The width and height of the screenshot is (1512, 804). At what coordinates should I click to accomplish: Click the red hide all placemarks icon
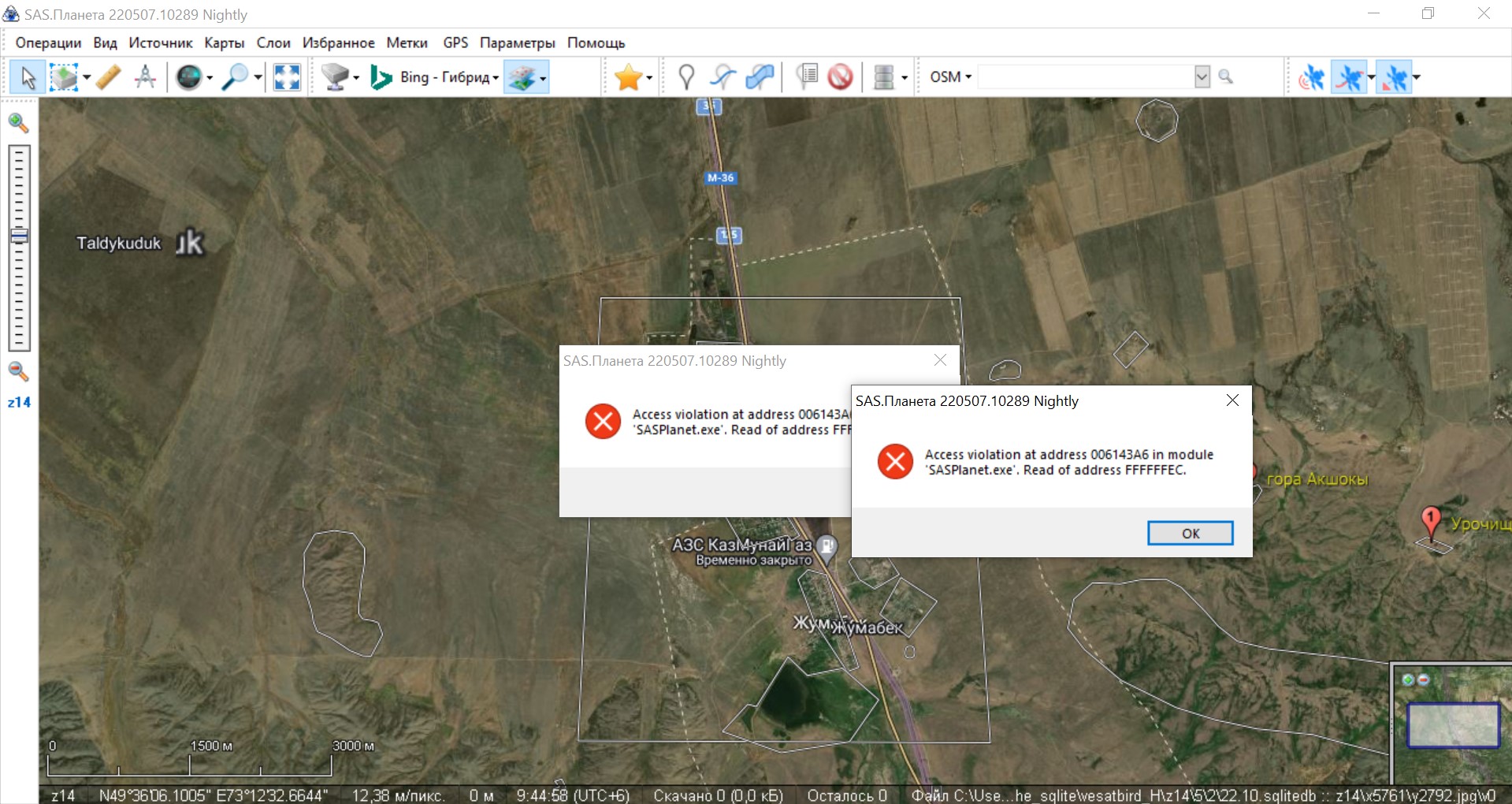pos(840,77)
